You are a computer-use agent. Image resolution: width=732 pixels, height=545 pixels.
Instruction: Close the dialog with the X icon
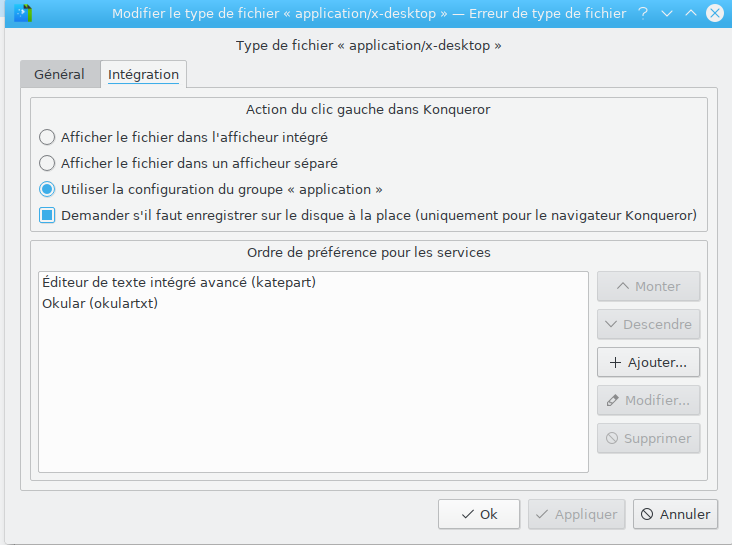(714, 13)
